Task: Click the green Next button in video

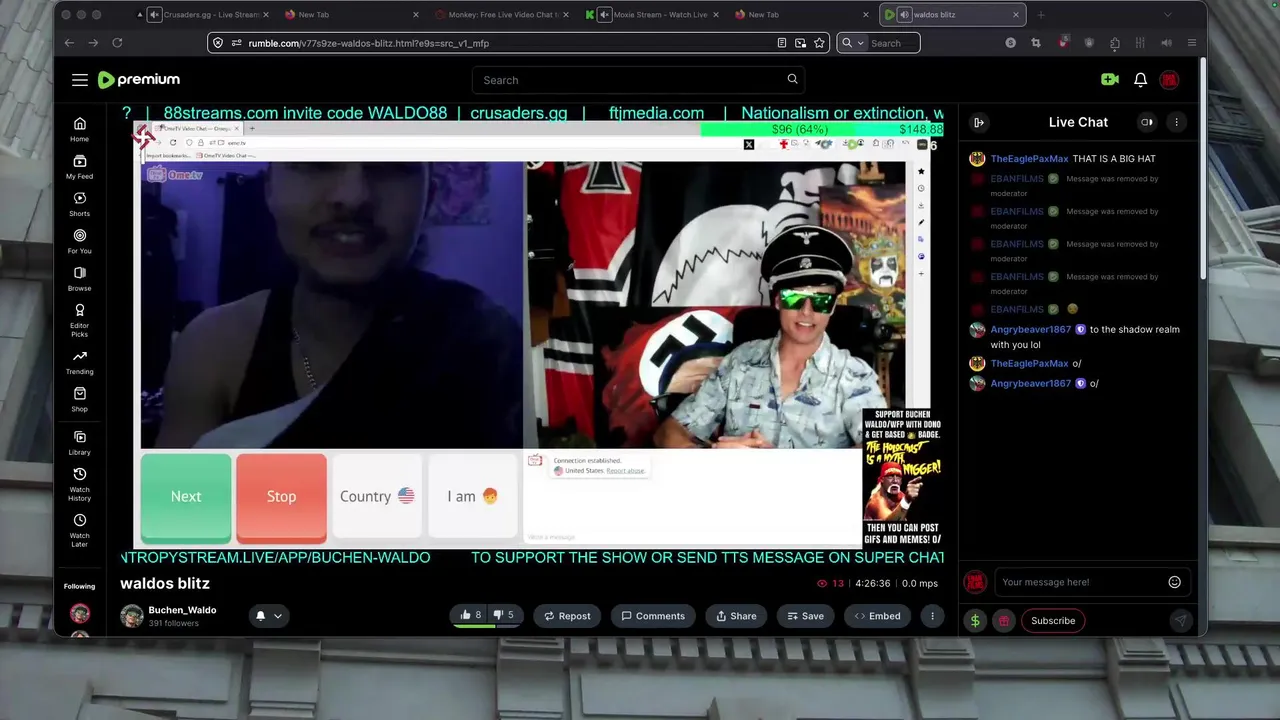Action: tap(186, 497)
